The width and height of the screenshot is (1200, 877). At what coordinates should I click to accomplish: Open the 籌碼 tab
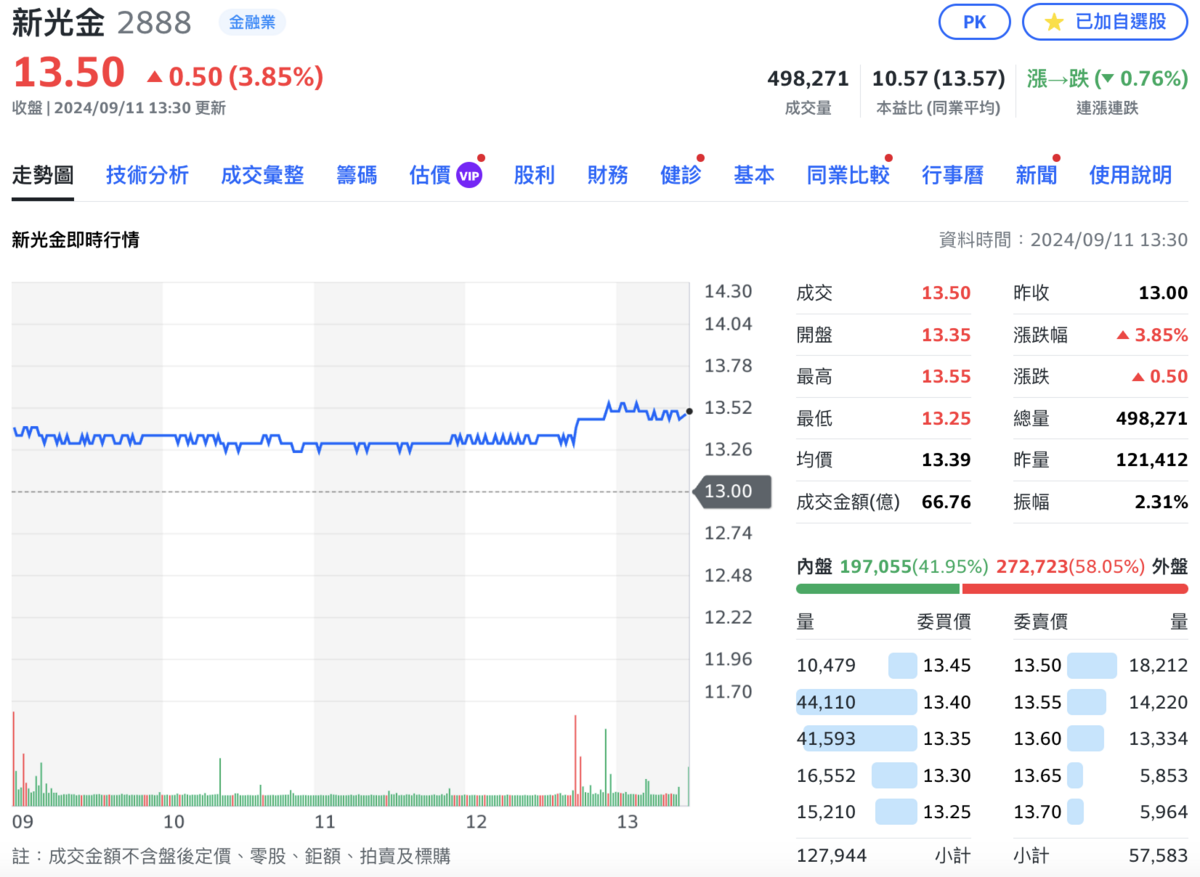[x=357, y=175]
